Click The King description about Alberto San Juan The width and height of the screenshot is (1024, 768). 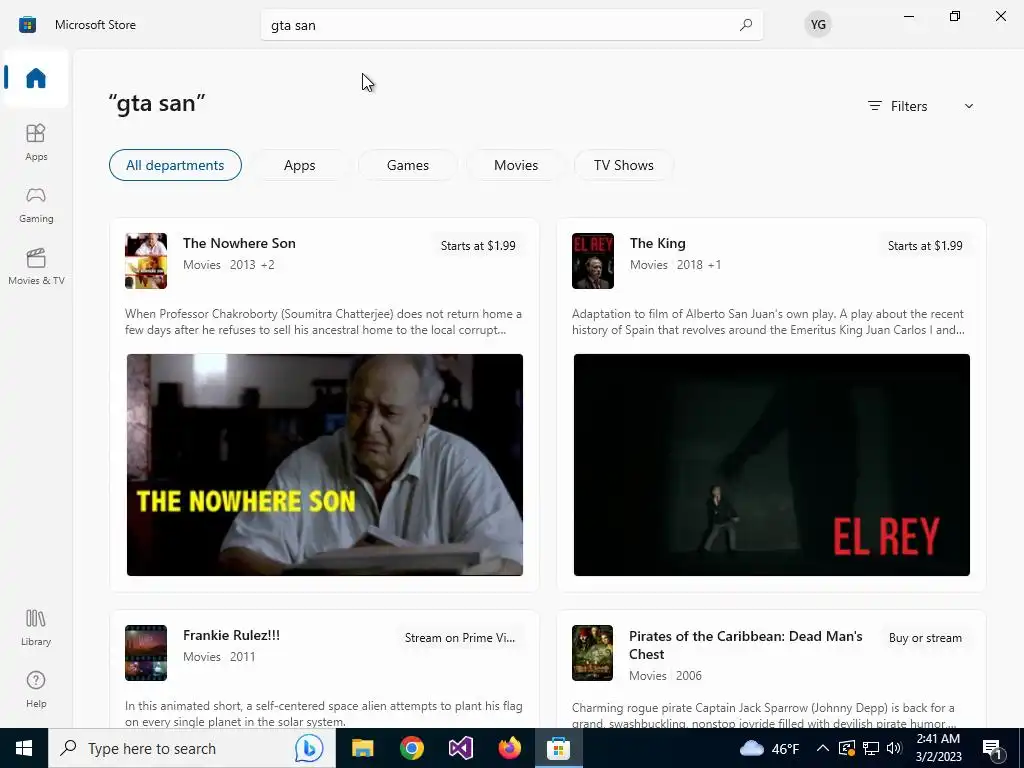768,321
